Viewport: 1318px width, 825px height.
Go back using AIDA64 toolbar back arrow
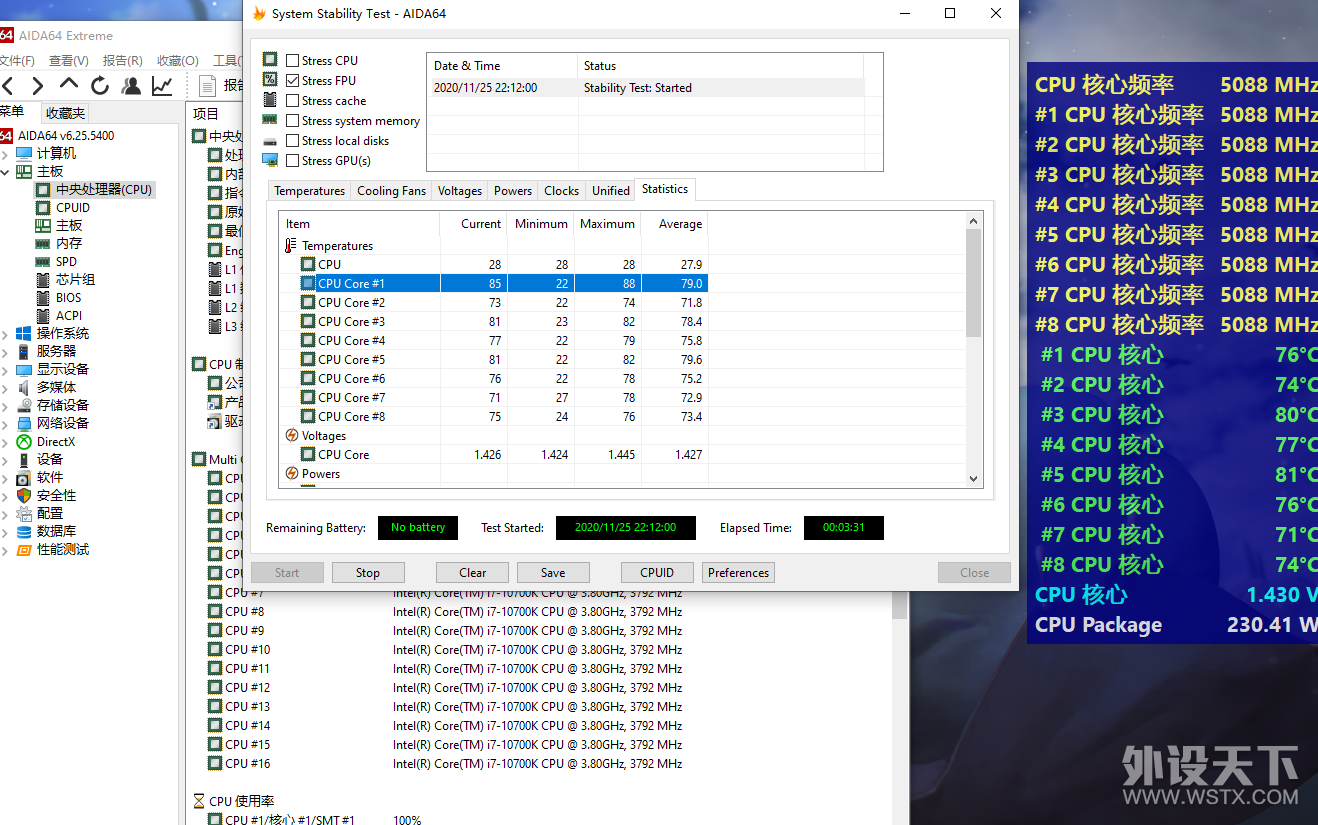pos(7,86)
